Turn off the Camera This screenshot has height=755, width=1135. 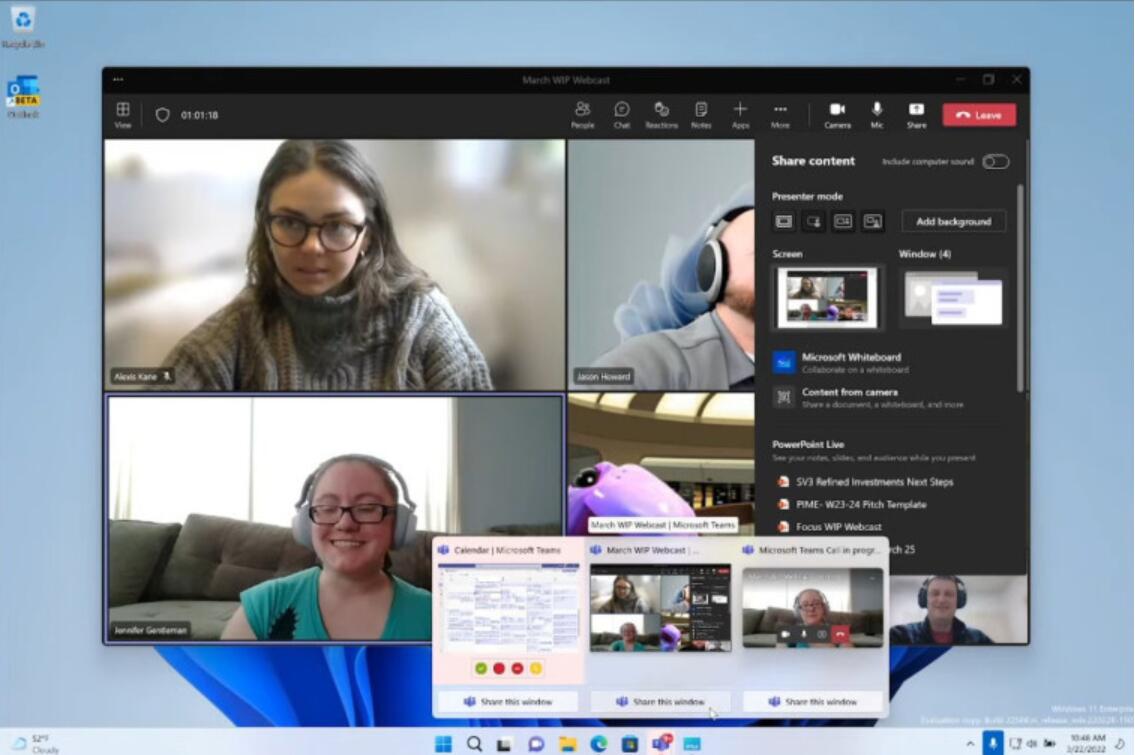pyautogui.click(x=837, y=114)
